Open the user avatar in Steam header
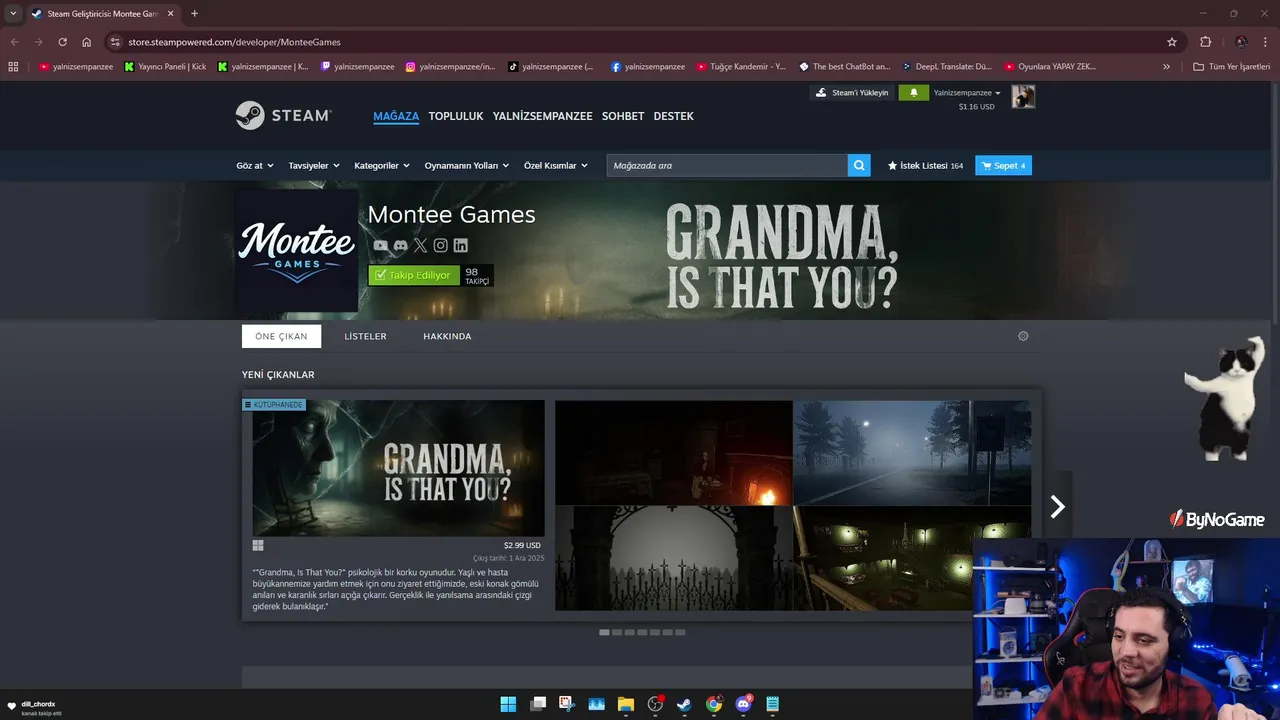 point(1023,97)
